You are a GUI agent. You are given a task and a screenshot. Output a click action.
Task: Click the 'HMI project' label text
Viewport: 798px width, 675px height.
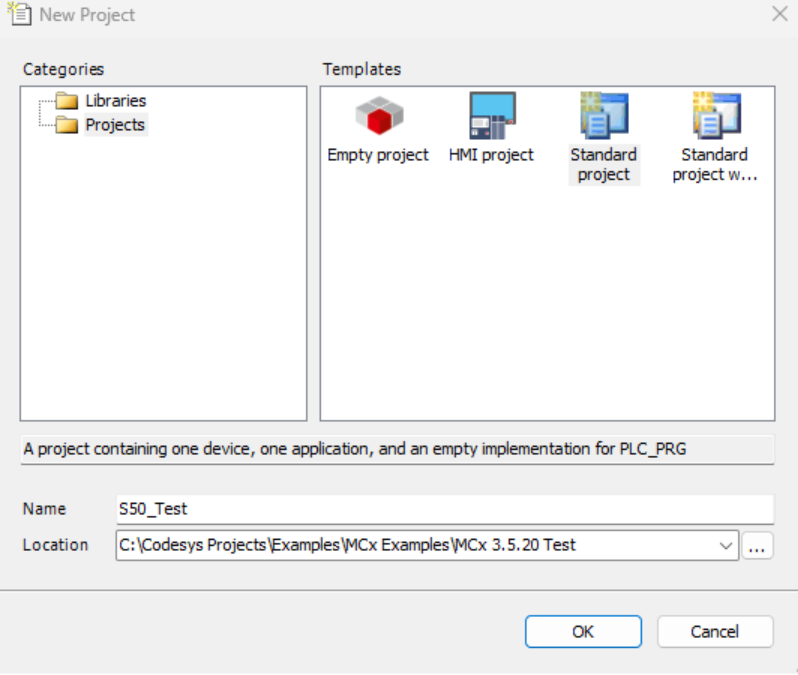point(491,155)
